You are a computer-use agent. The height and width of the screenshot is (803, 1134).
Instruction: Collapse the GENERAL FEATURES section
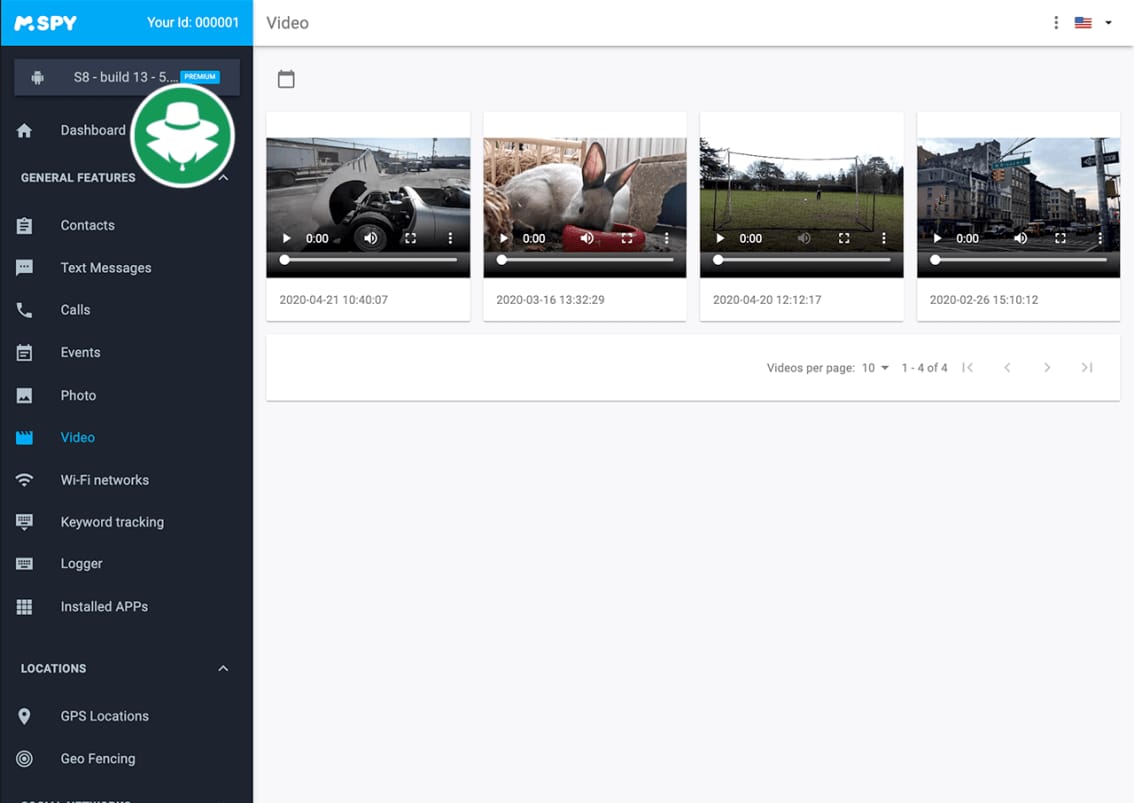coord(222,177)
